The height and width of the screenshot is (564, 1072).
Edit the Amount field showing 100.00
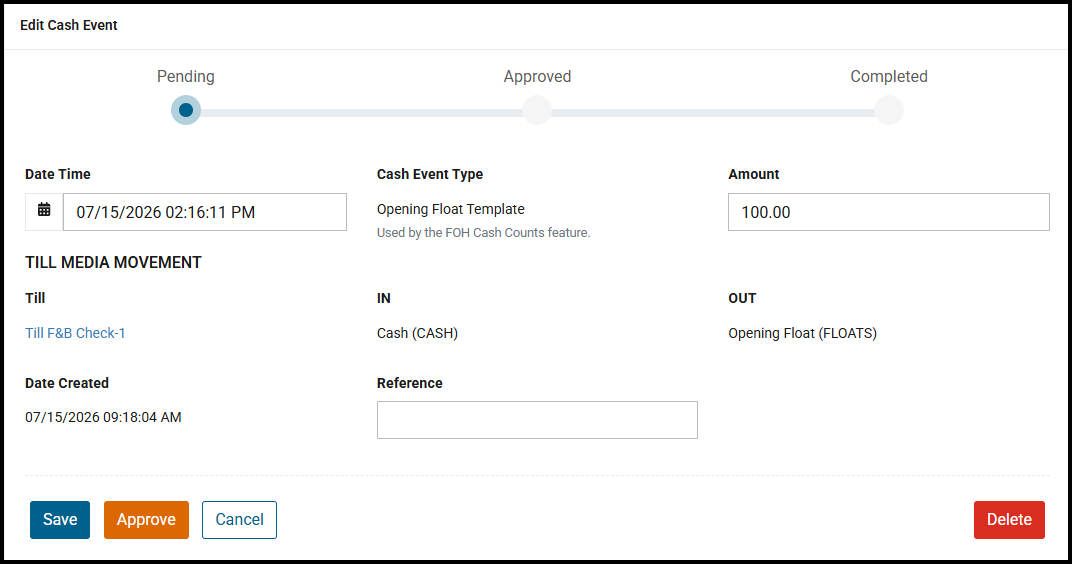(x=888, y=212)
